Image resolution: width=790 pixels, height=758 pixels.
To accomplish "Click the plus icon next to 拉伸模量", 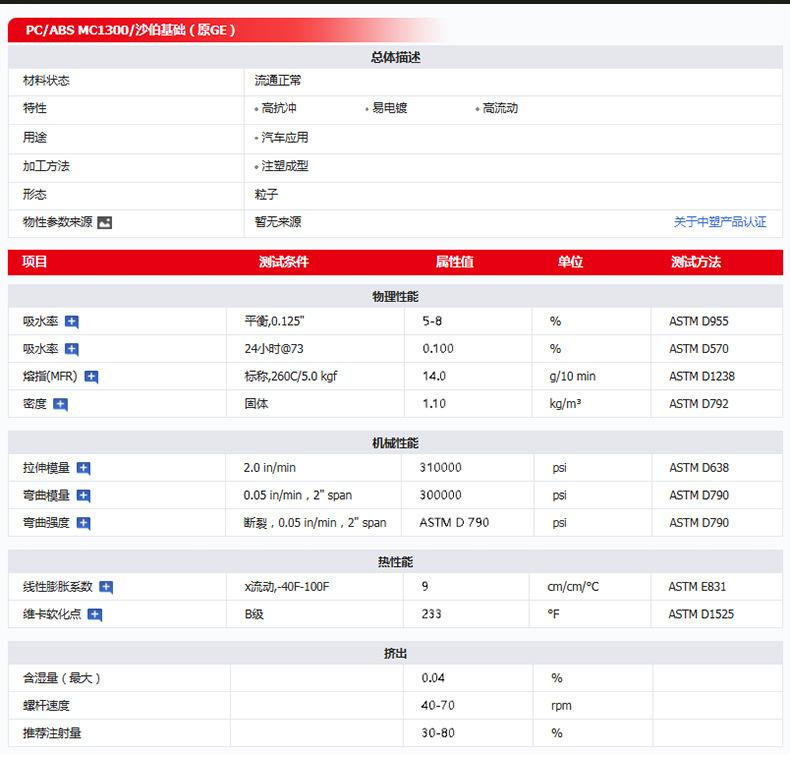I will [x=84, y=468].
